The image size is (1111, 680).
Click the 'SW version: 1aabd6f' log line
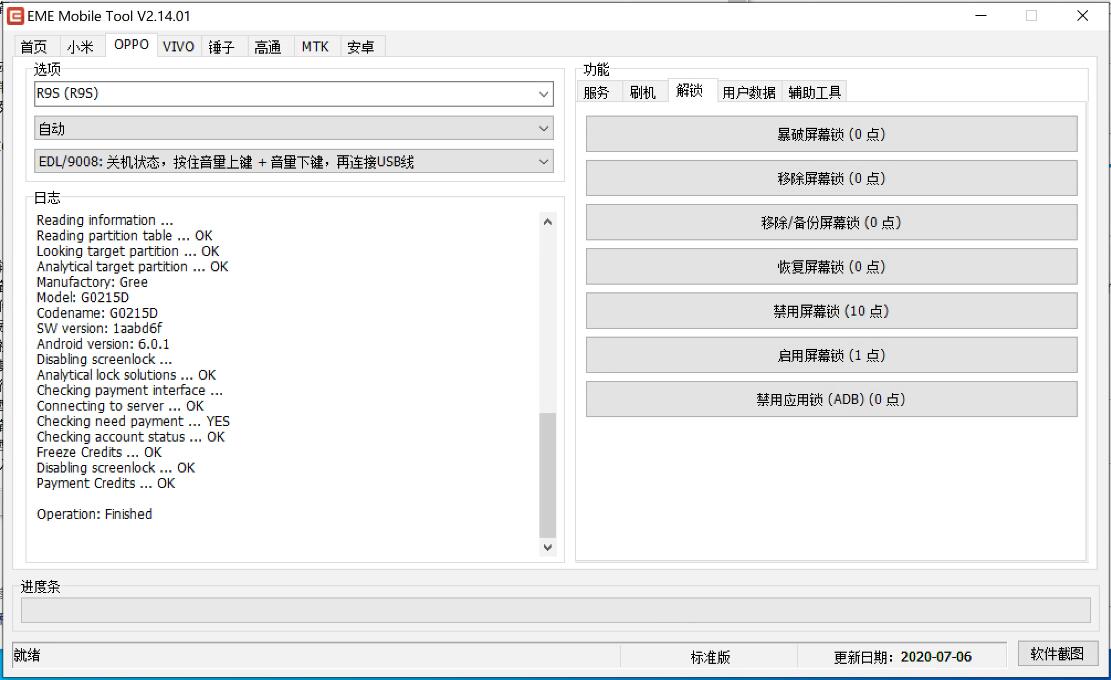tap(99, 329)
